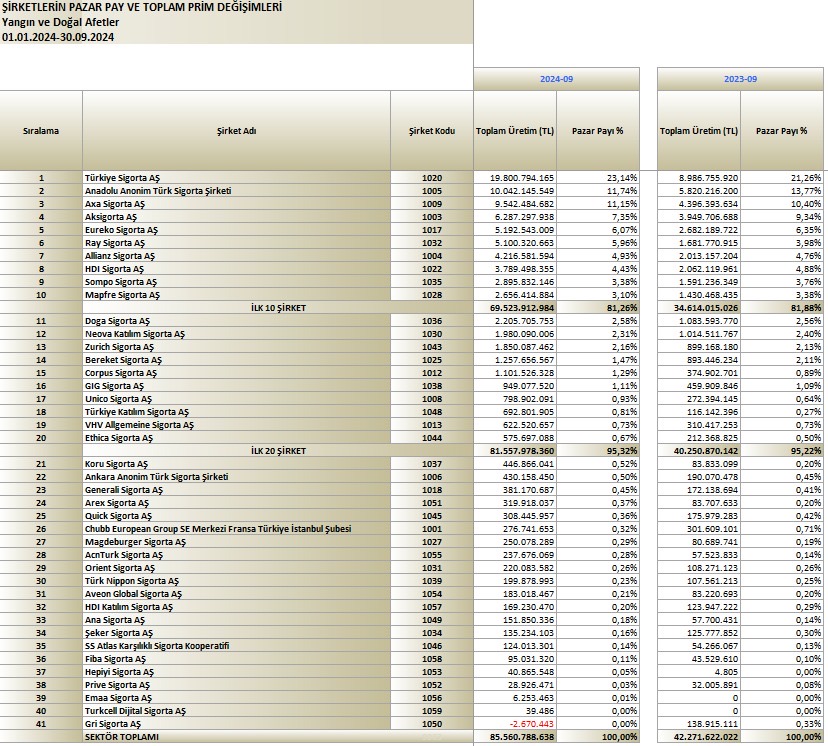
Task: Select Ankara Anonim Türk Sigorta Şirketi cell
Action: pyautogui.click(x=236, y=477)
